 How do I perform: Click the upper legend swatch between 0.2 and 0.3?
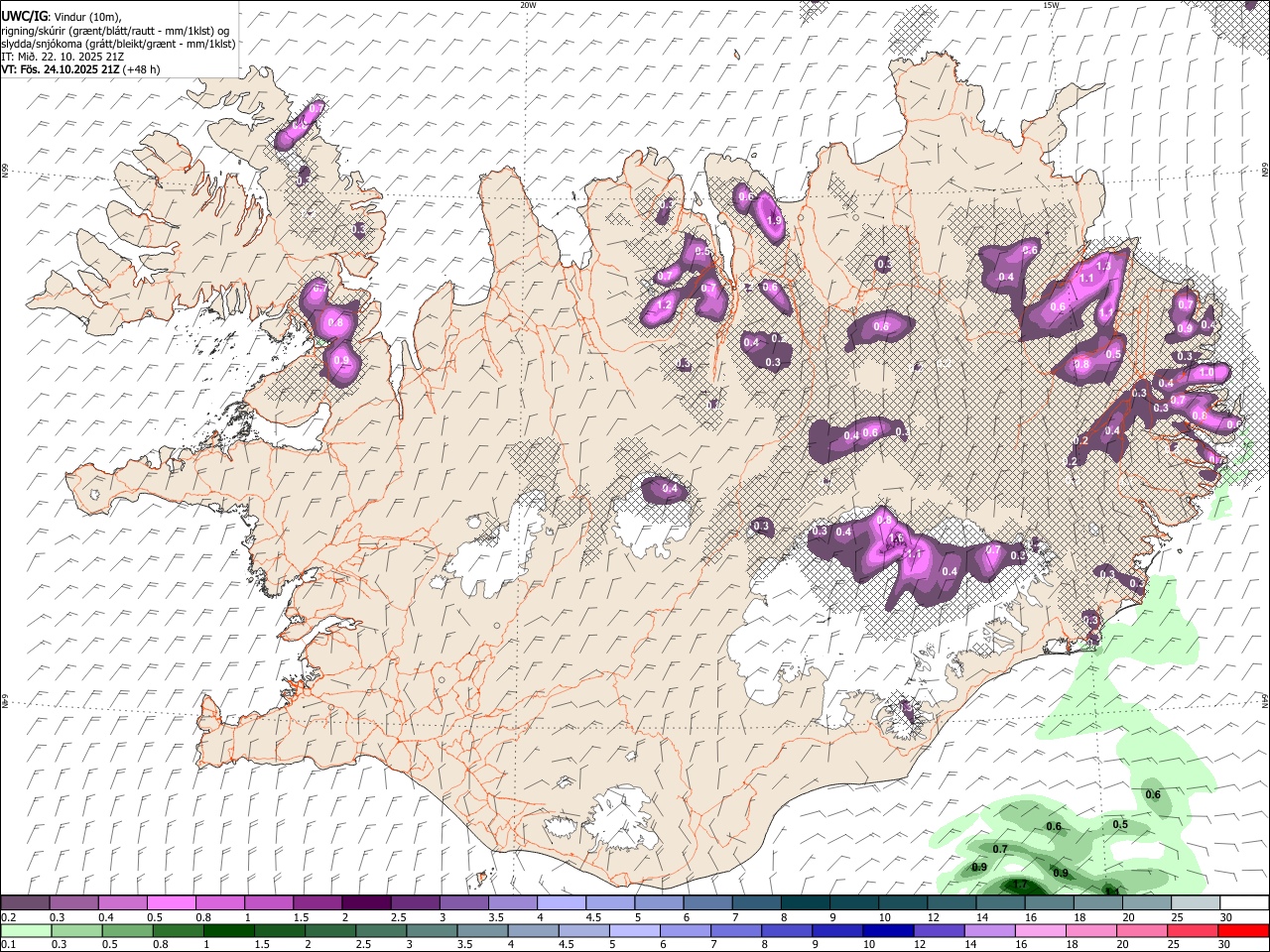25,902
